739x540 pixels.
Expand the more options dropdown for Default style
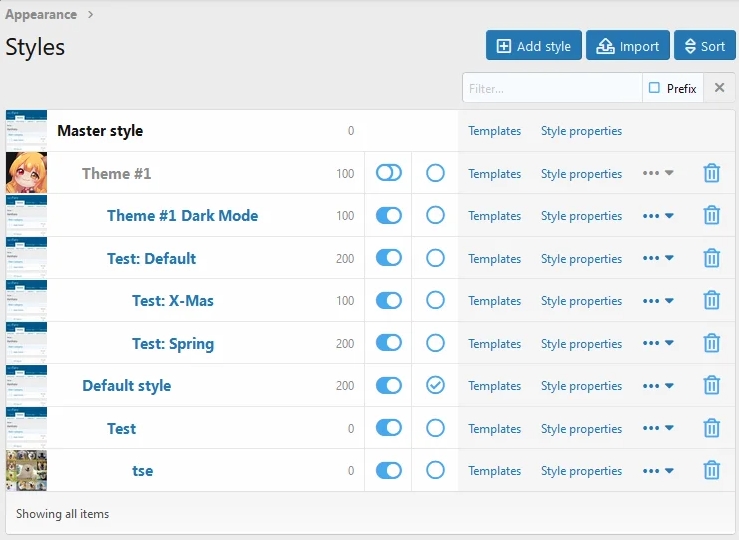657,385
